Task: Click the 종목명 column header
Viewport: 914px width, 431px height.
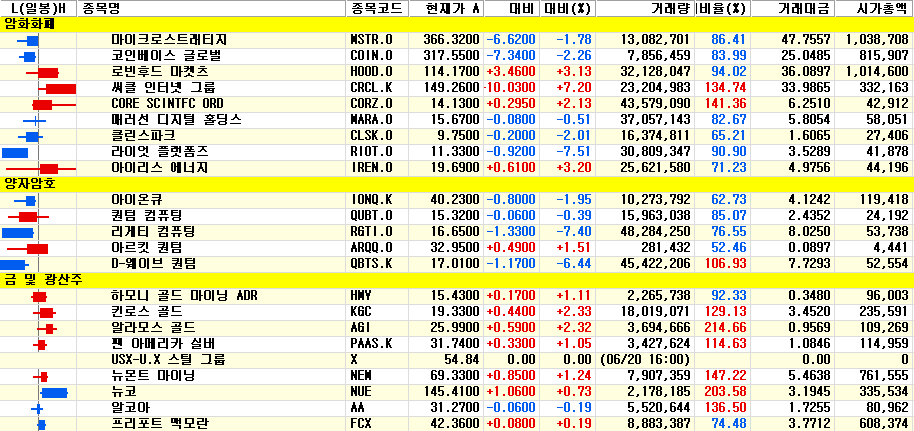Action: [212, 9]
